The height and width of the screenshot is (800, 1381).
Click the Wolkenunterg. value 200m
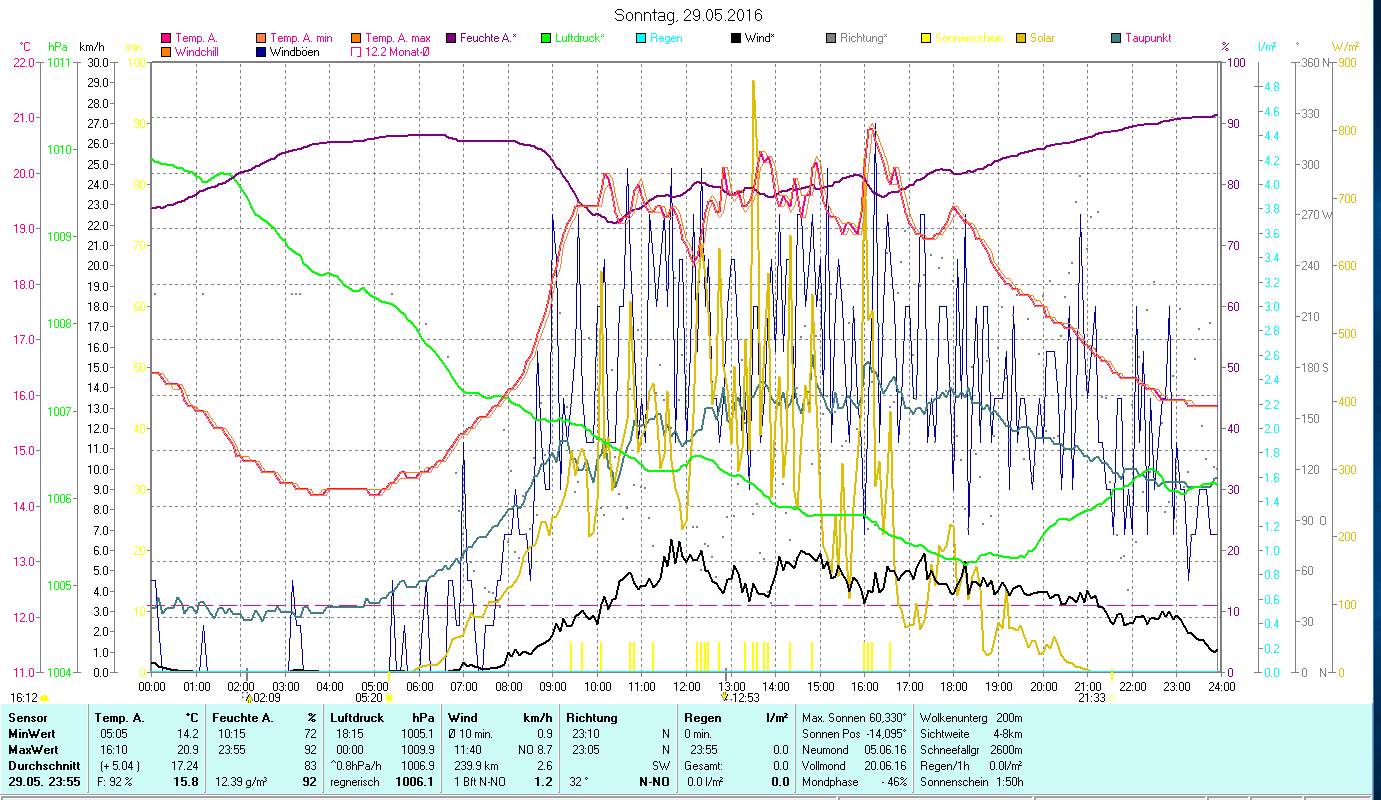tap(1010, 717)
